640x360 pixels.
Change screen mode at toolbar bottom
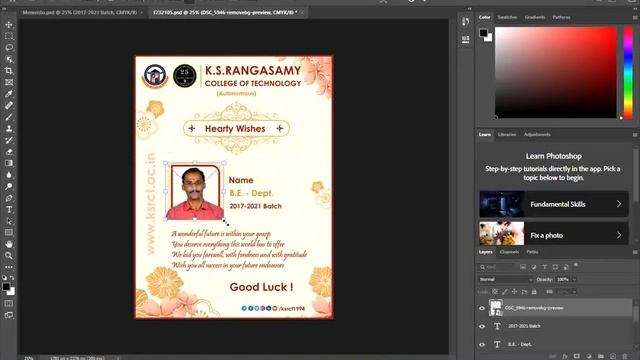tap(9, 315)
